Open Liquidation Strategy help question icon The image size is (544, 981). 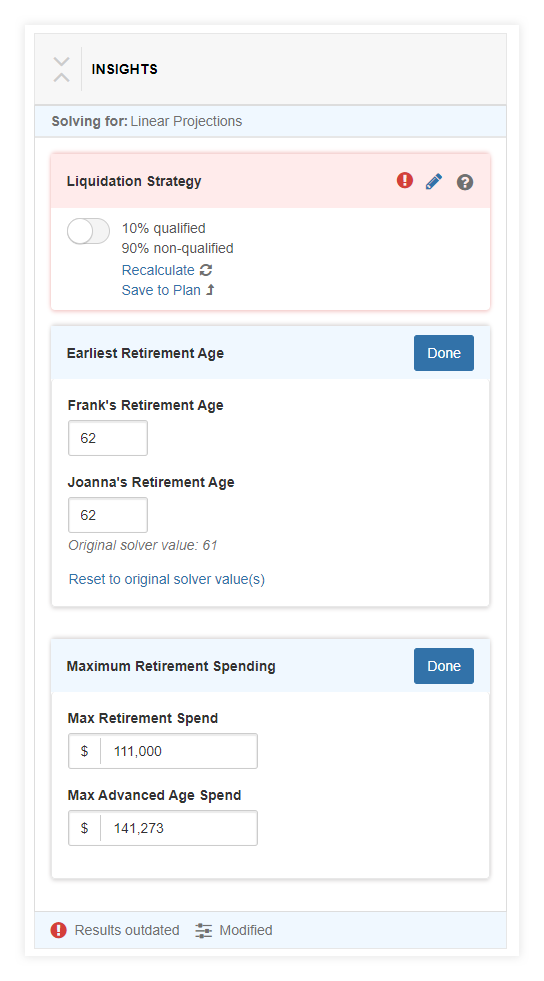tap(465, 182)
